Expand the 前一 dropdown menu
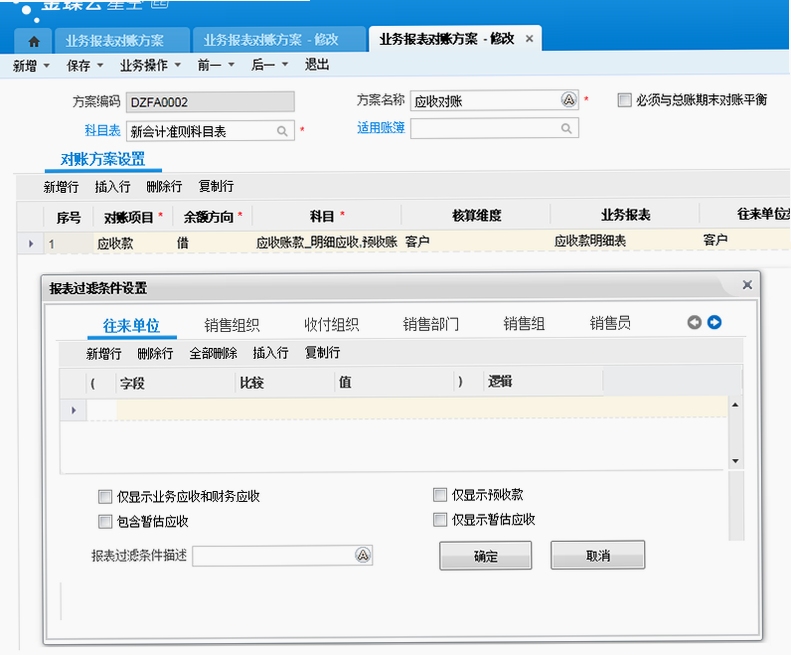Image resolution: width=791 pixels, height=655 pixels. tap(232, 65)
